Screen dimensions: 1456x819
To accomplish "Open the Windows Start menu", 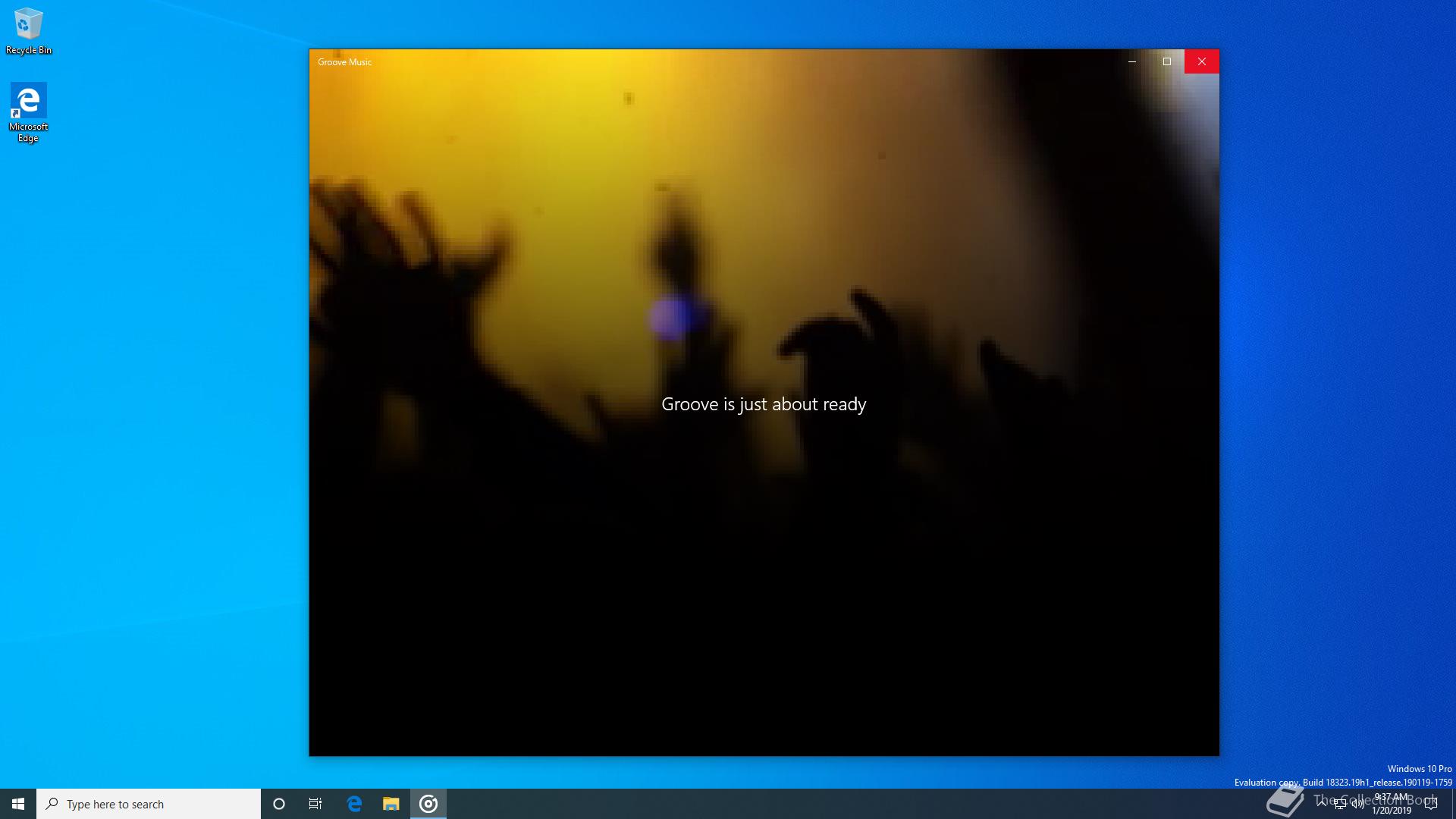I will coord(18,804).
